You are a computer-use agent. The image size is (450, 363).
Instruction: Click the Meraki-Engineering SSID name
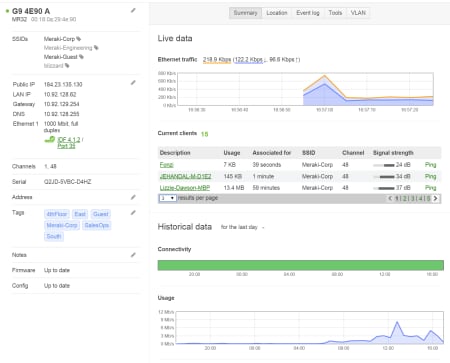point(68,48)
